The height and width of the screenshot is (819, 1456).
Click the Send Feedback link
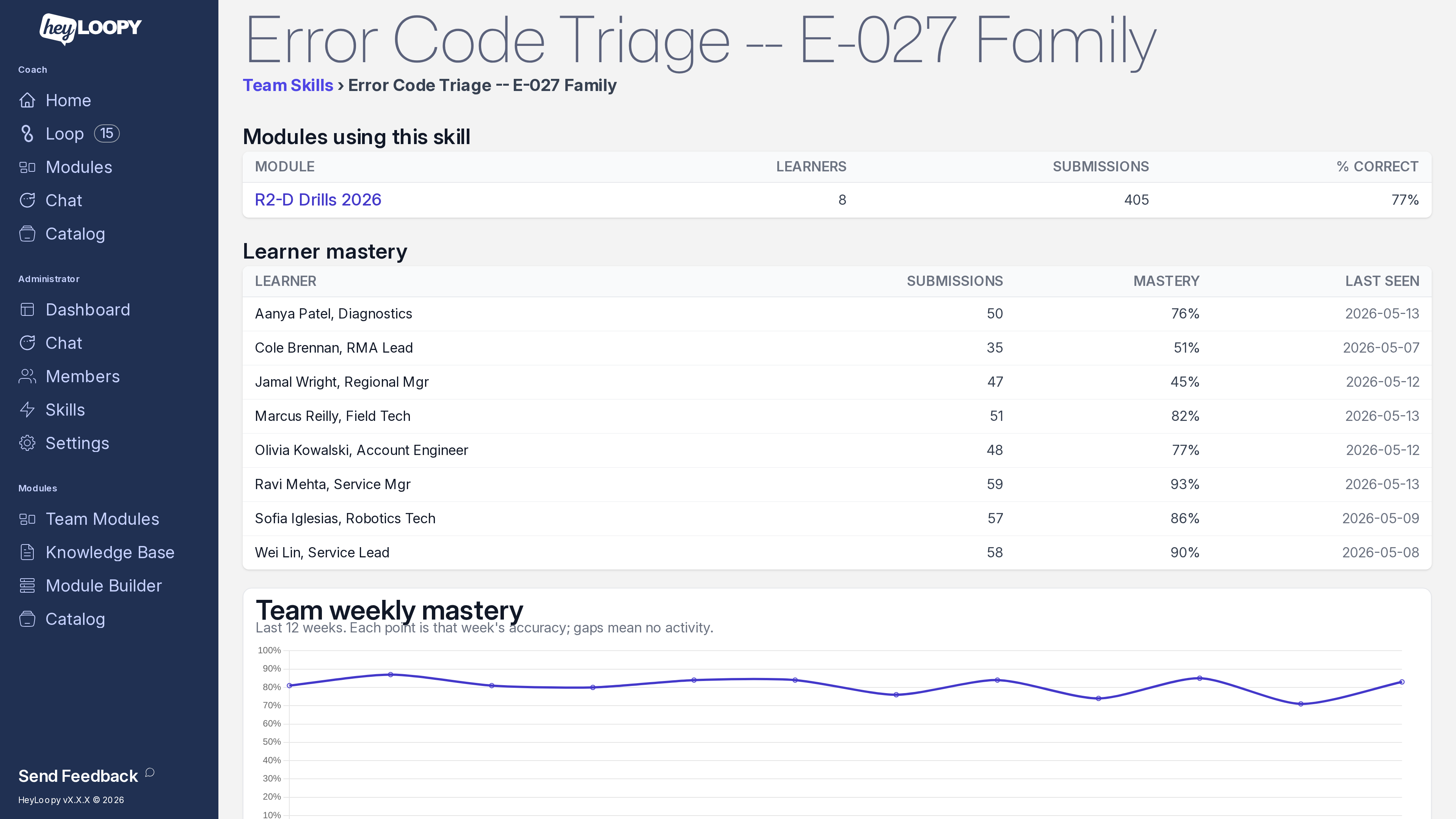click(x=78, y=776)
